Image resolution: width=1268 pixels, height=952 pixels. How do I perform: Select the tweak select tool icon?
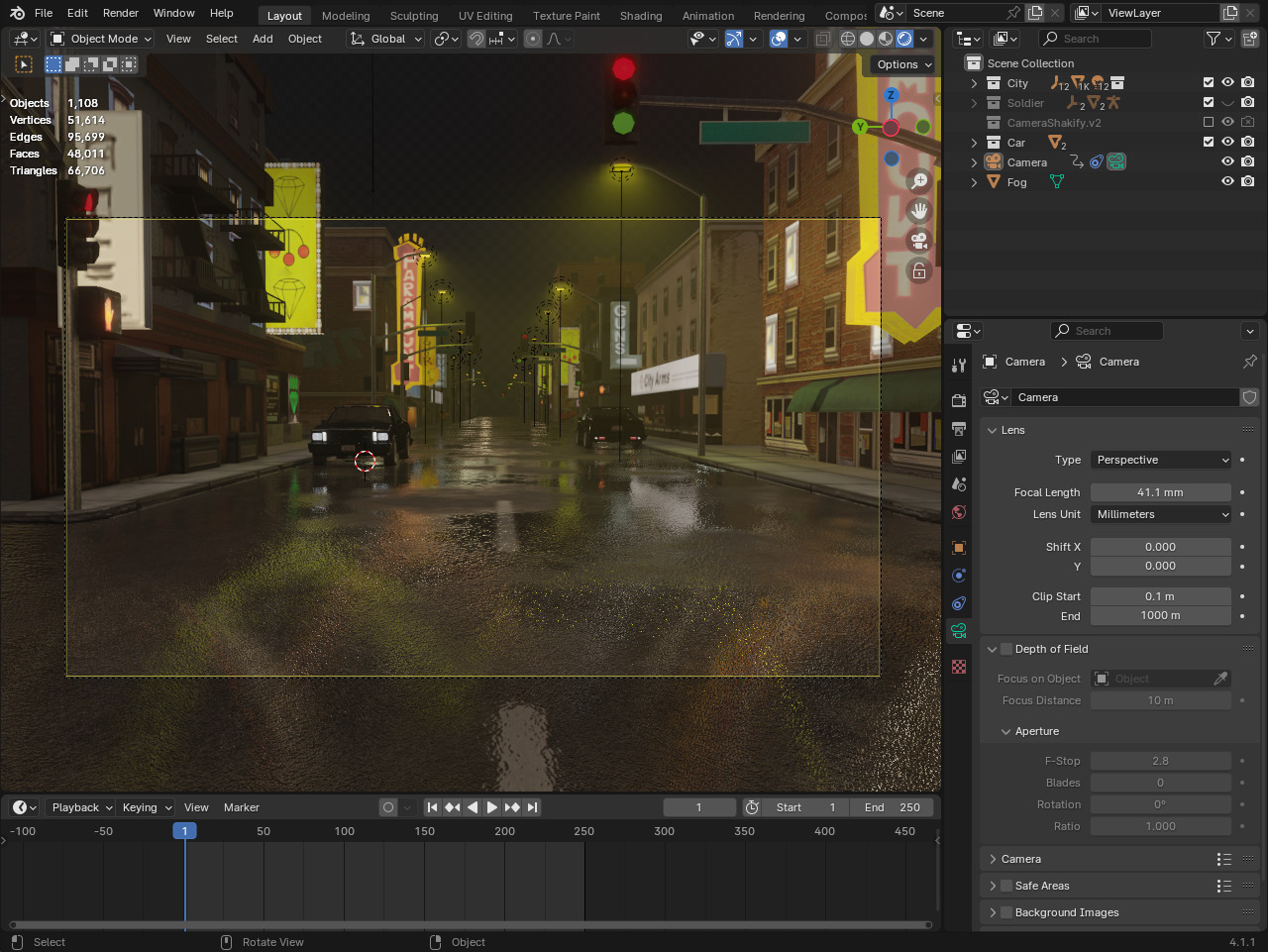coord(24,63)
